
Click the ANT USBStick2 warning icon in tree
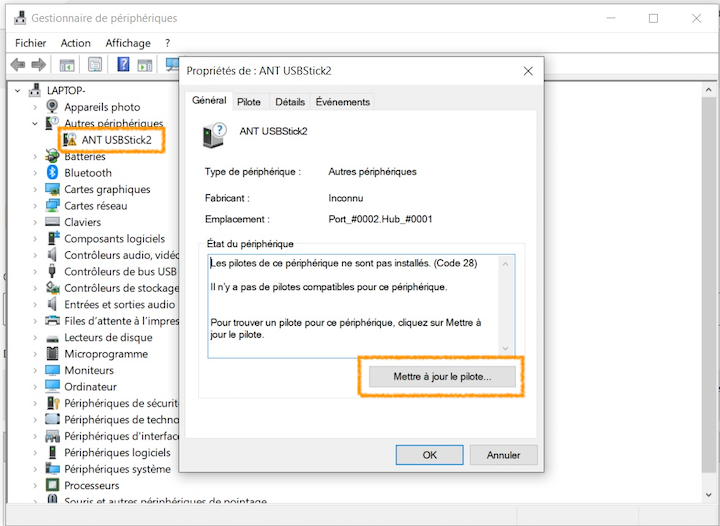[70, 140]
